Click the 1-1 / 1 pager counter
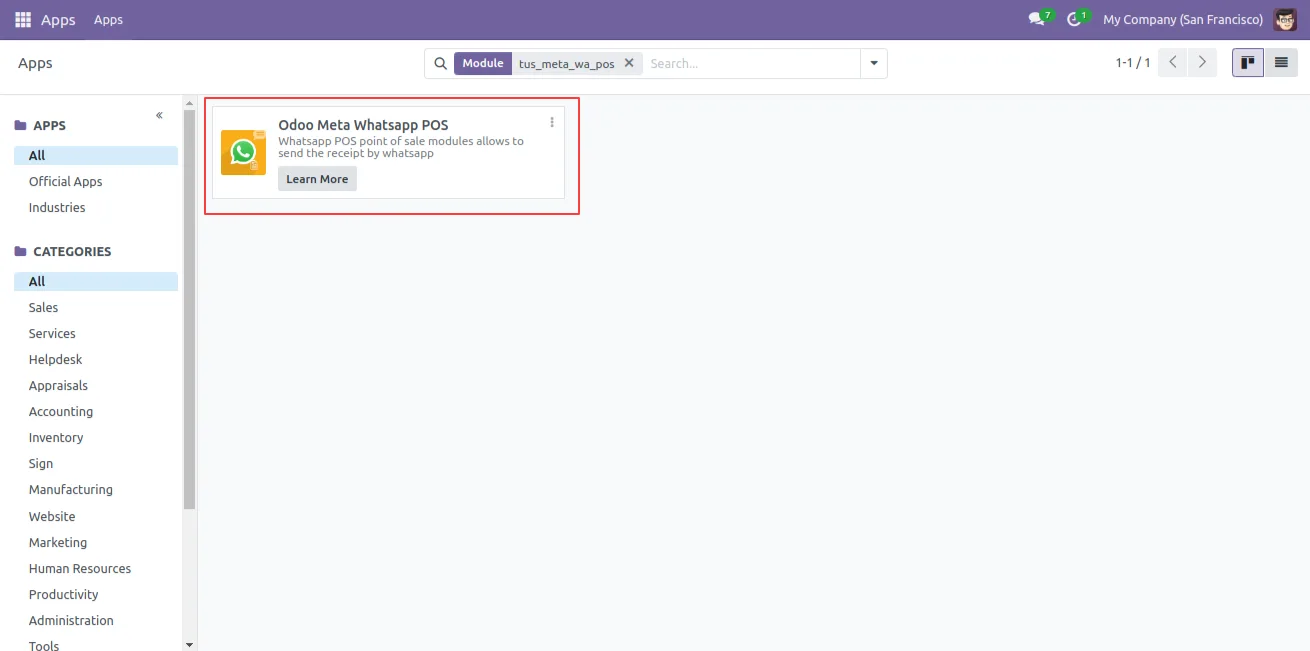Image resolution: width=1310 pixels, height=651 pixels. [x=1133, y=63]
